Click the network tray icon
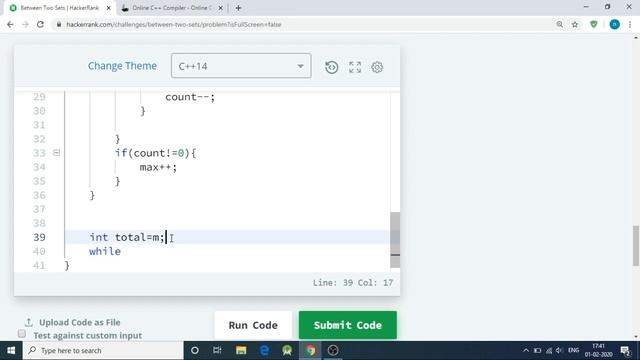 point(549,351)
